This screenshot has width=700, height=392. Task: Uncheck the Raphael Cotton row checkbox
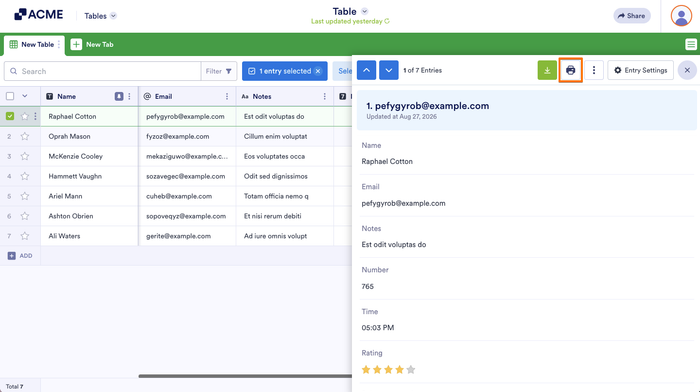click(x=10, y=116)
